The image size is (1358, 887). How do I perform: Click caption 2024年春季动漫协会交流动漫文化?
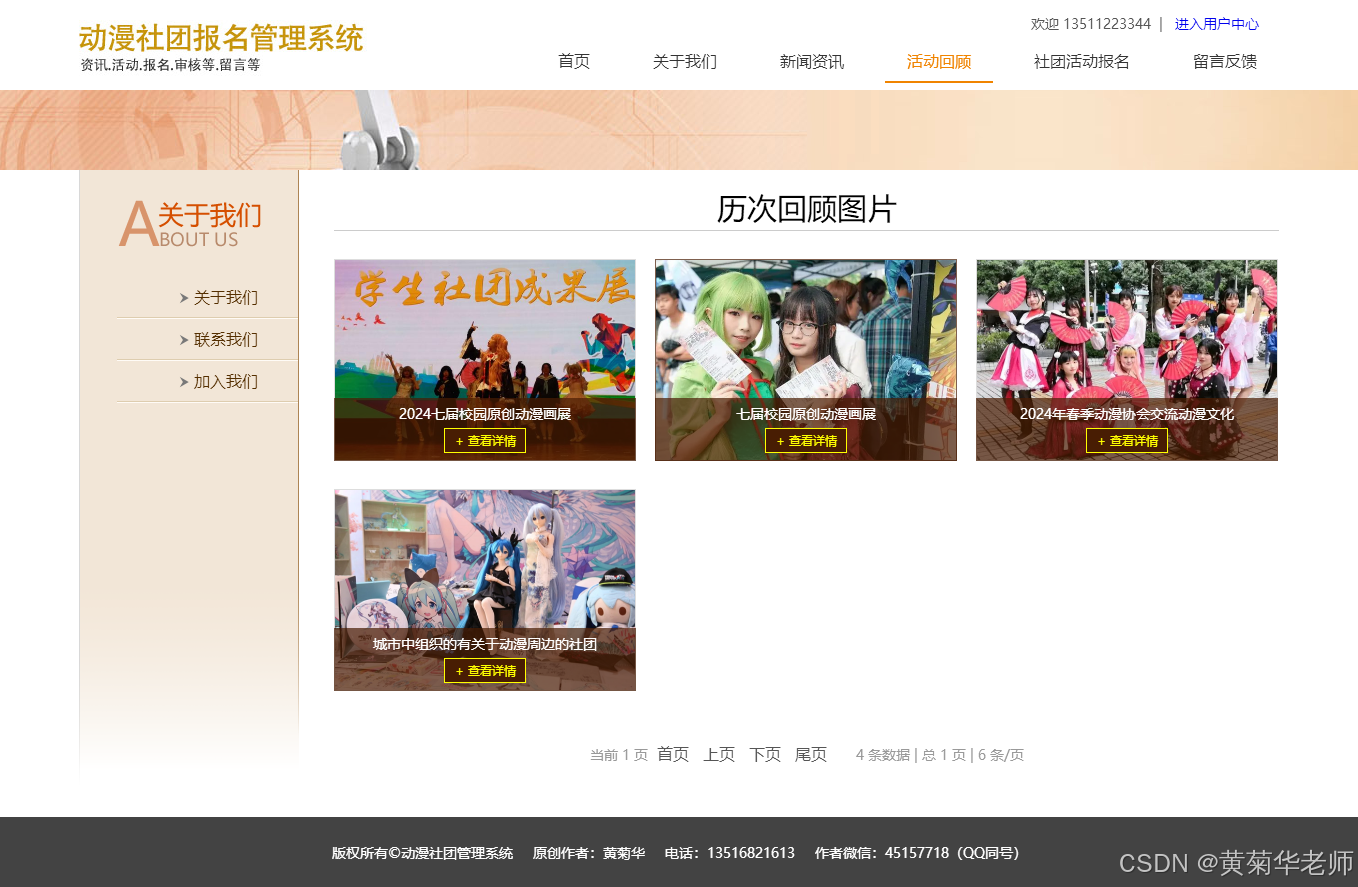pos(1127,414)
